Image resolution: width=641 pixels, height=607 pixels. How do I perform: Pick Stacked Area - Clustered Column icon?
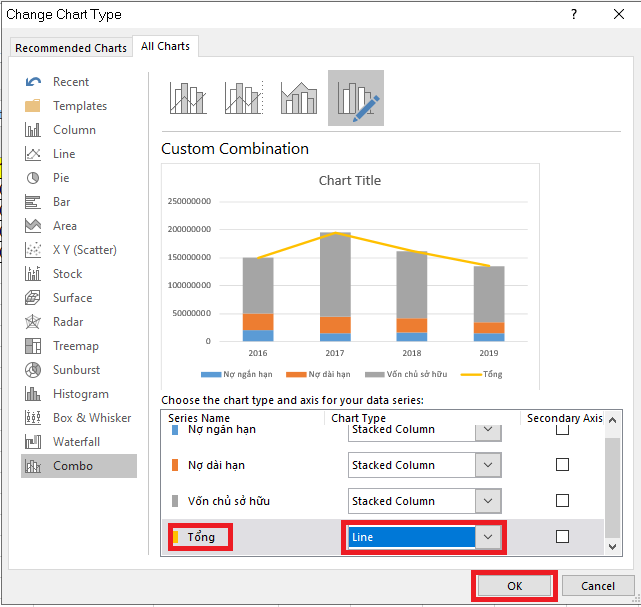point(299,98)
